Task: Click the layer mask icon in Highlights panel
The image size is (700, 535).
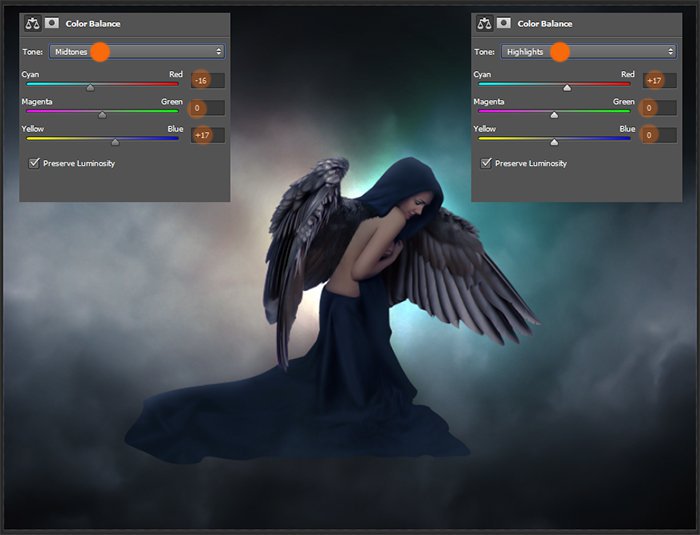Action: point(503,23)
